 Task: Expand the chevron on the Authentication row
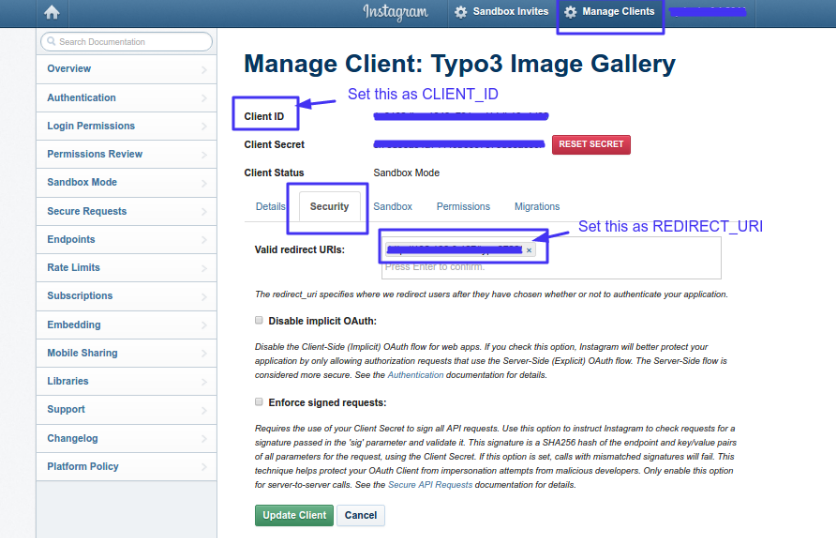[204, 98]
